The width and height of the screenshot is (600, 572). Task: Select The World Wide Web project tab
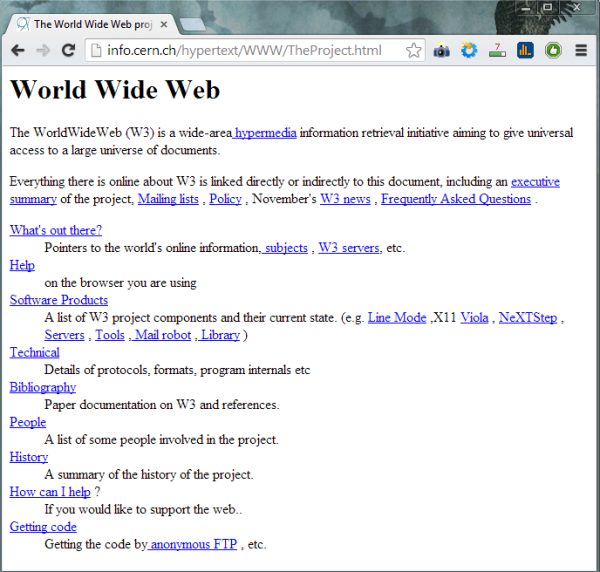pos(92,24)
